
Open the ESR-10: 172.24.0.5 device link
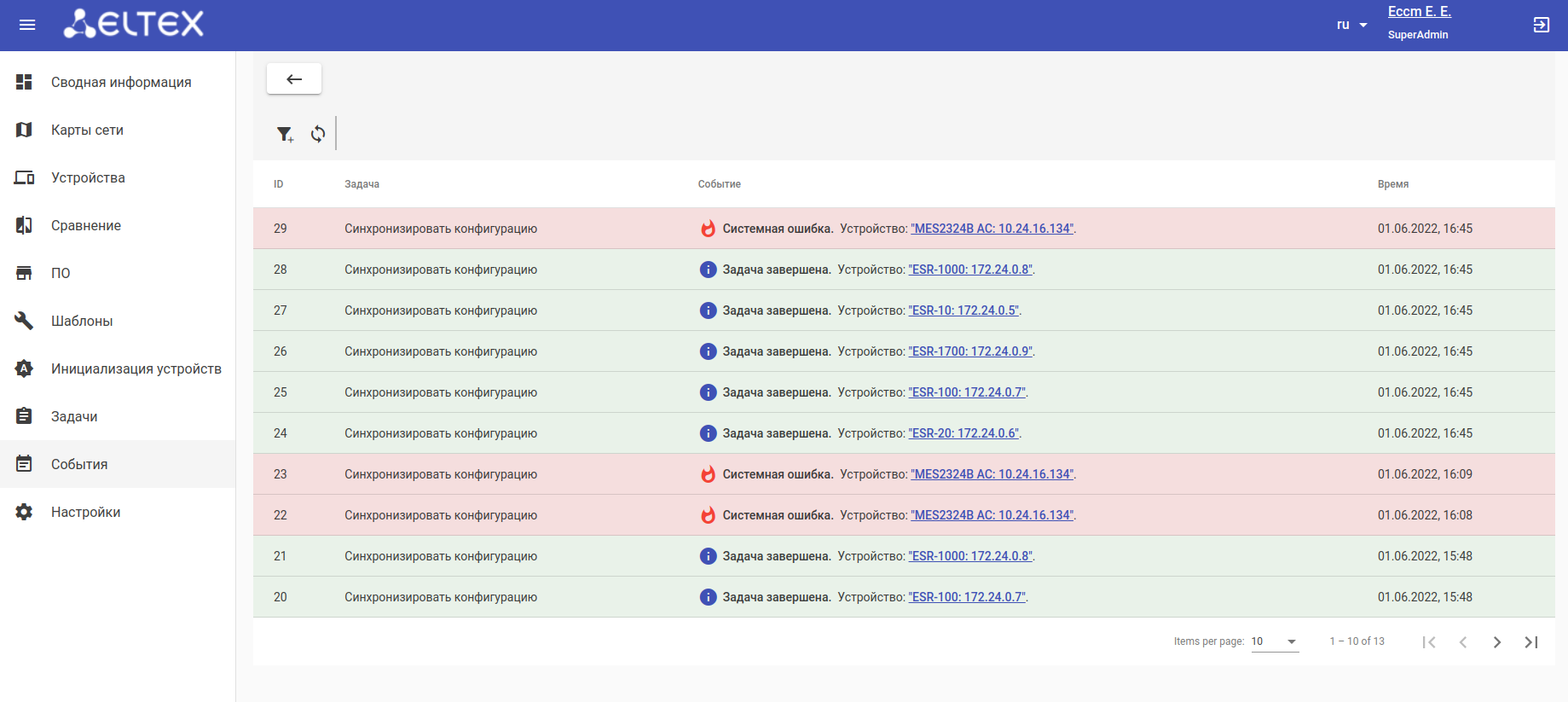[x=963, y=310]
